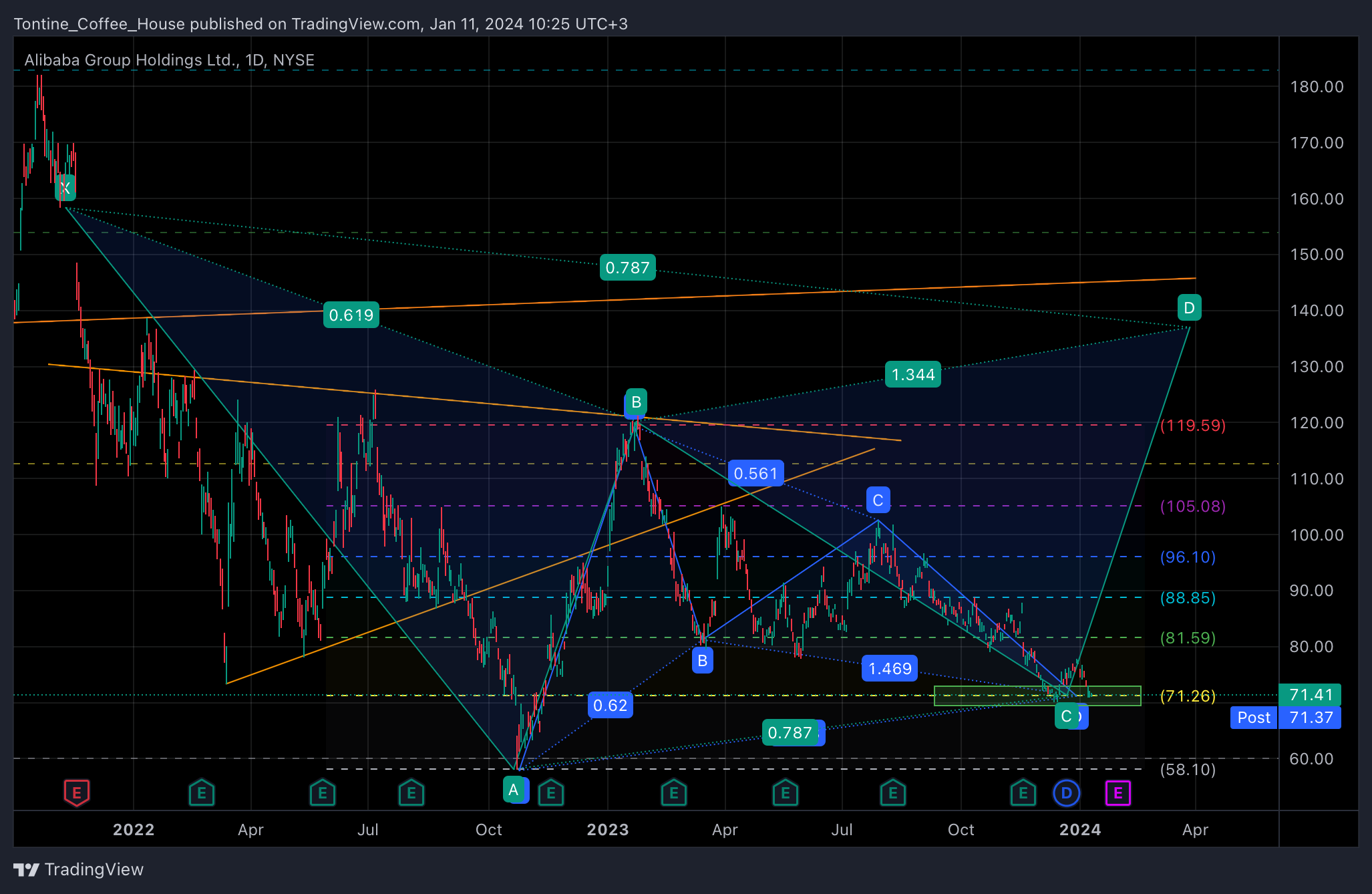The height and width of the screenshot is (894, 1372).
Task: Open the November 2022 green earnings marker
Action: pyautogui.click(x=551, y=793)
